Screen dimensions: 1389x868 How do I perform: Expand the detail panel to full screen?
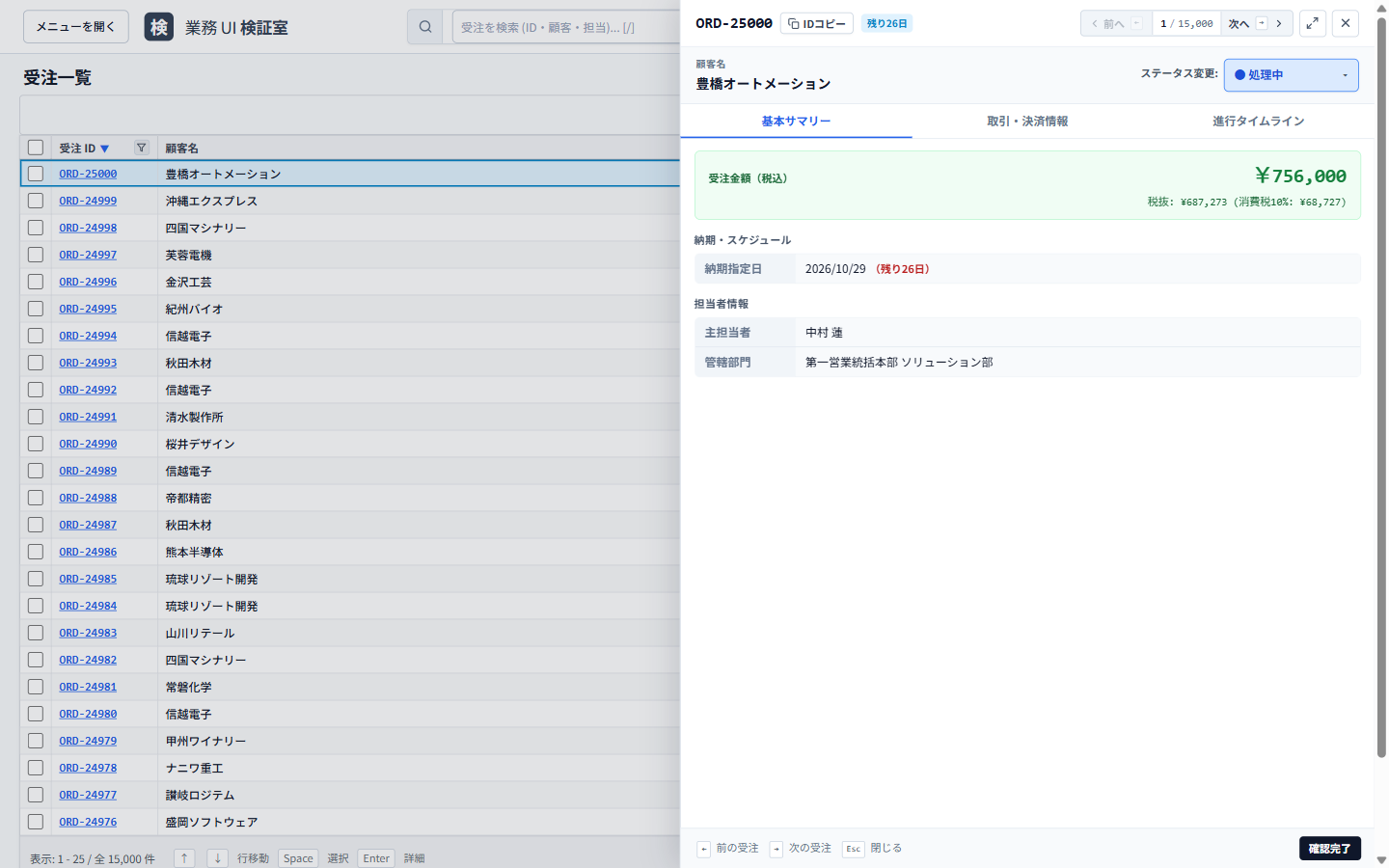1313,23
